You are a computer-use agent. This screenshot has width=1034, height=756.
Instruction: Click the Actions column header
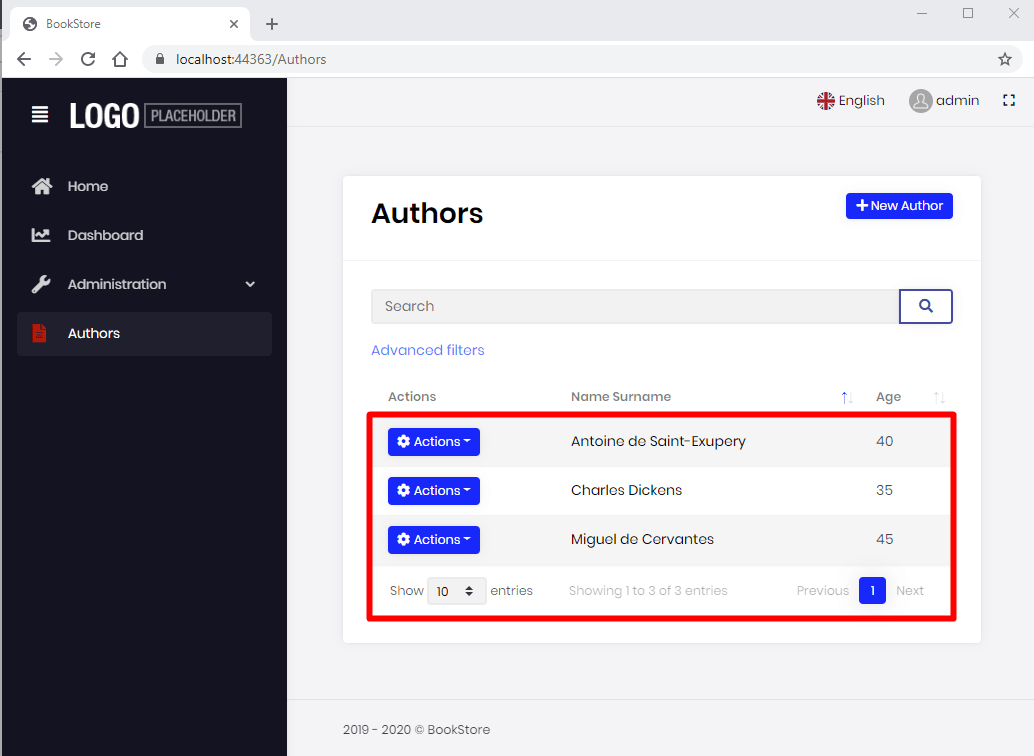pyautogui.click(x=411, y=396)
